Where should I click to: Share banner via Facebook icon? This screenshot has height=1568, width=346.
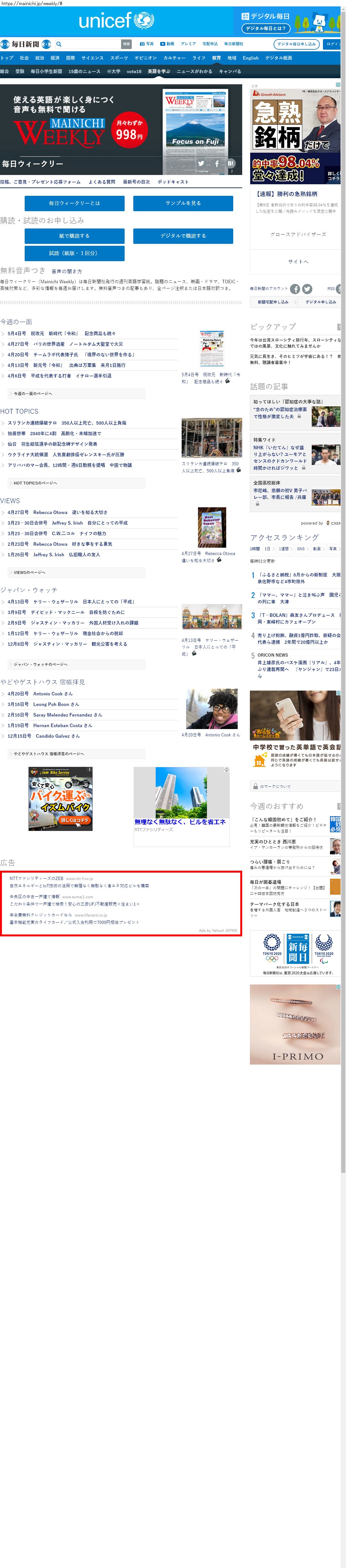click(217, 163)
